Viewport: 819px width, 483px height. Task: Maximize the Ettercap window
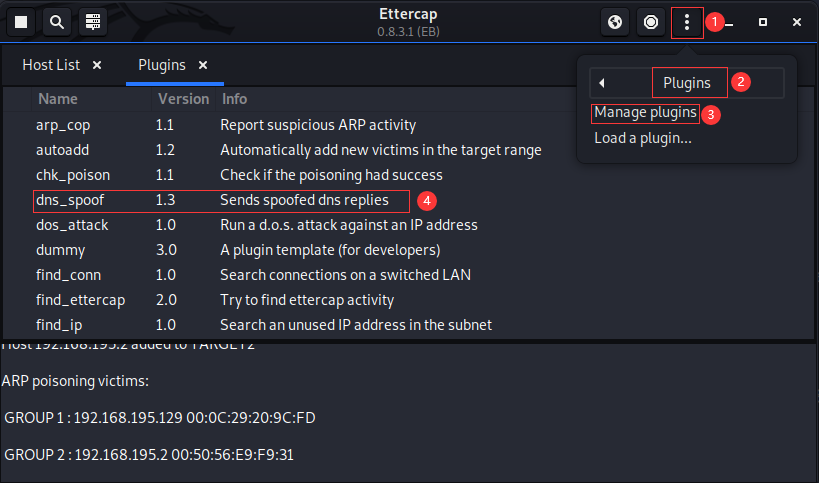coord(763,21)
